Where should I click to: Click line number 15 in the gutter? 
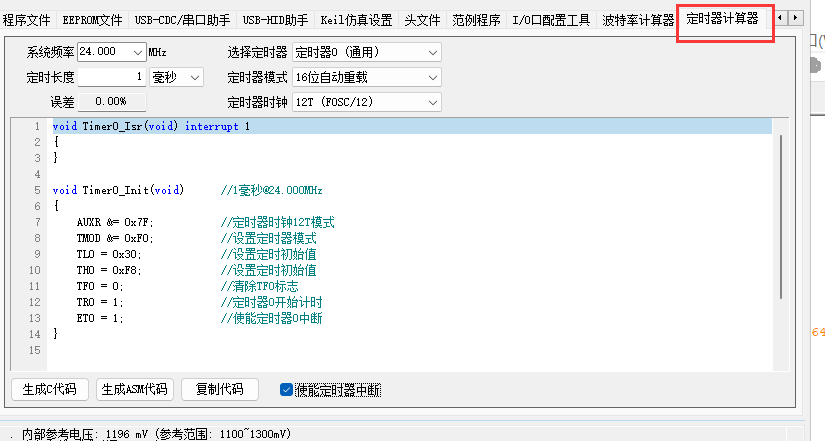(x=35, y=350)
